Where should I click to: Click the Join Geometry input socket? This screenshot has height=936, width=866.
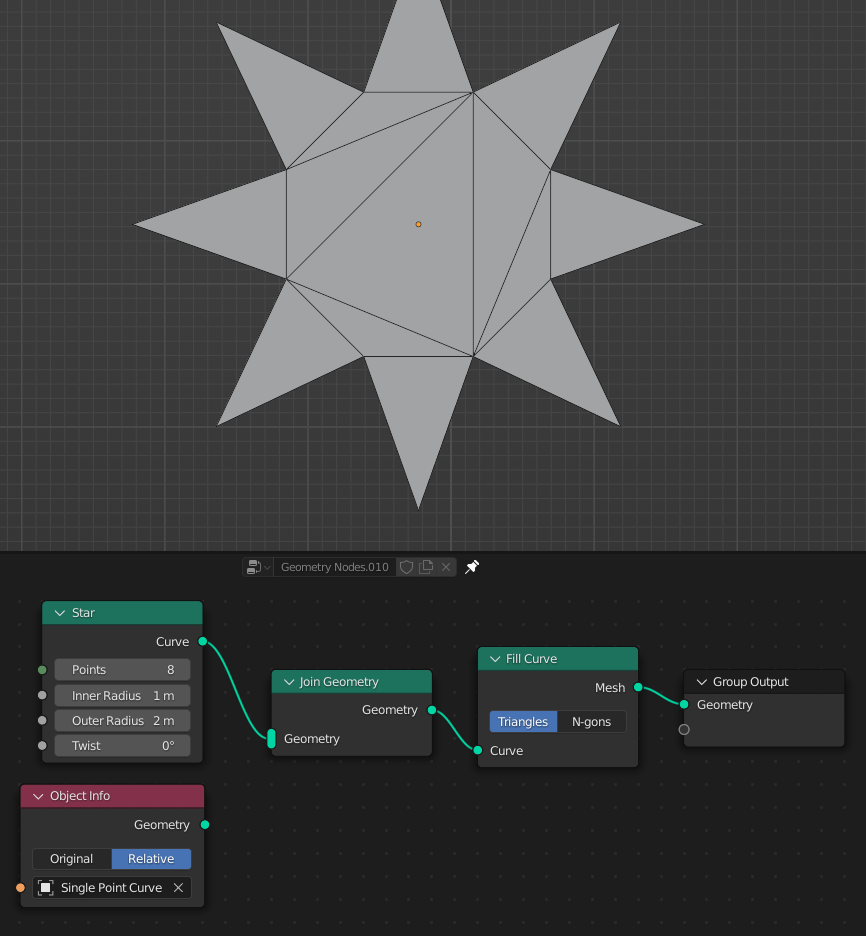pos(271,738)
